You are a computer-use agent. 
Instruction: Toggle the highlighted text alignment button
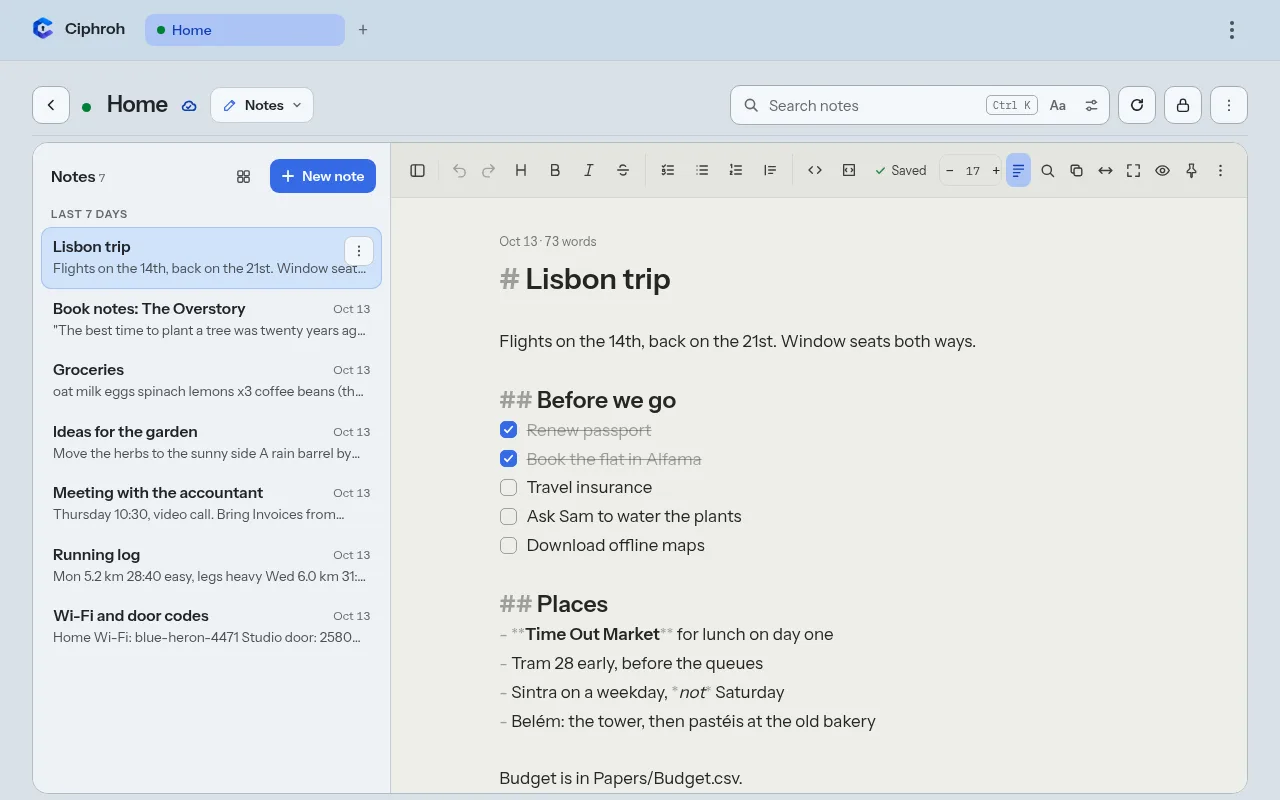click(1018, 171)
